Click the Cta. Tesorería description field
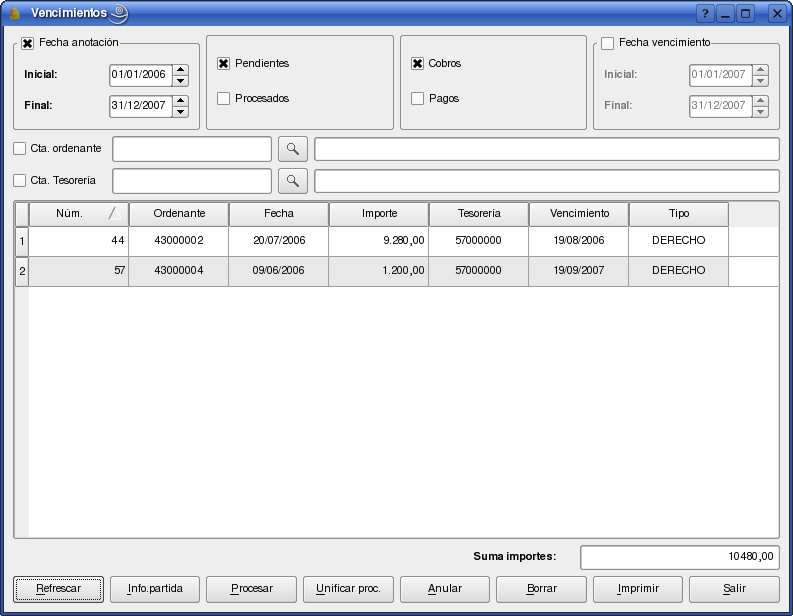The width and height of the screenshot is (793, 616). (547, 181)
